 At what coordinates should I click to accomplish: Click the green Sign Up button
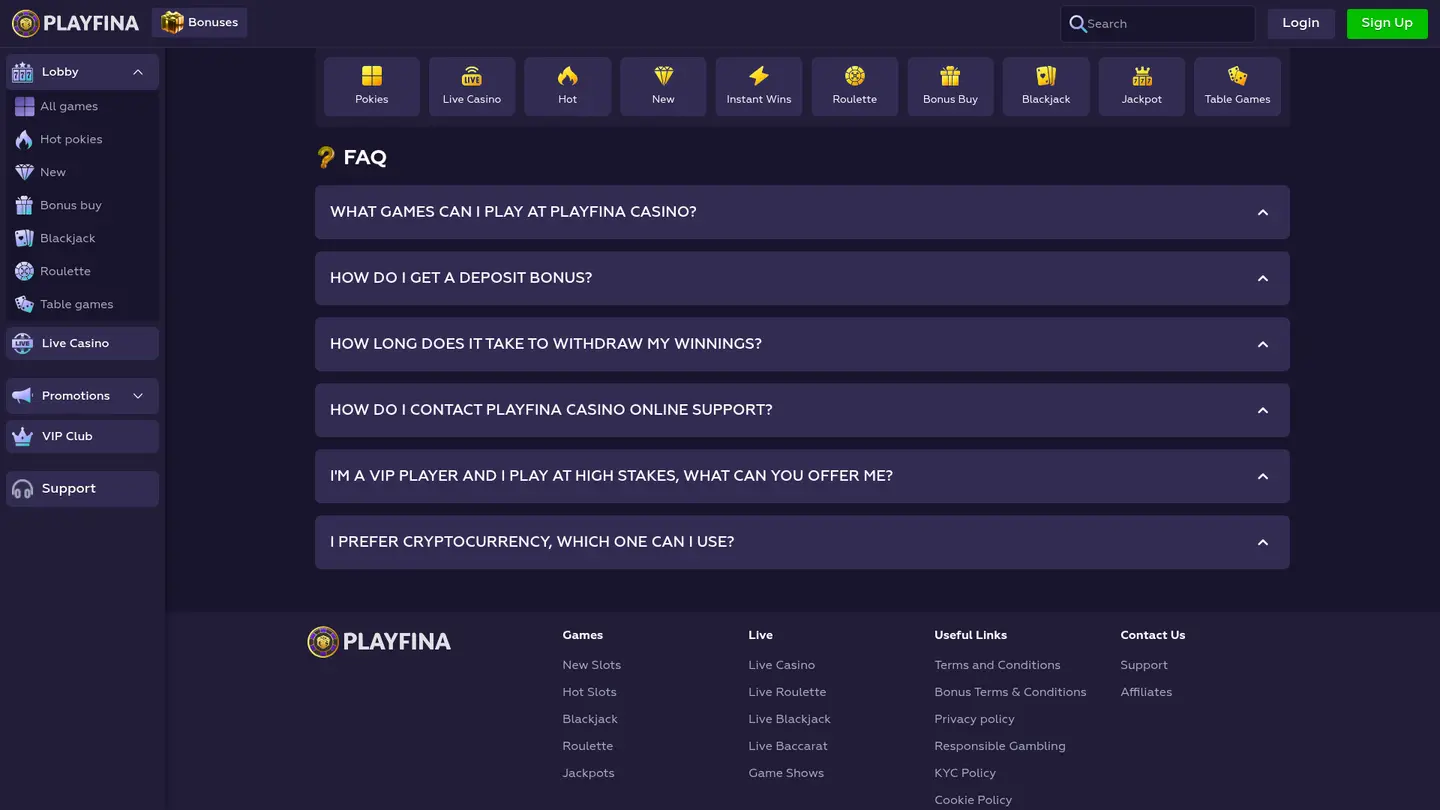(x=1387, y=23)
